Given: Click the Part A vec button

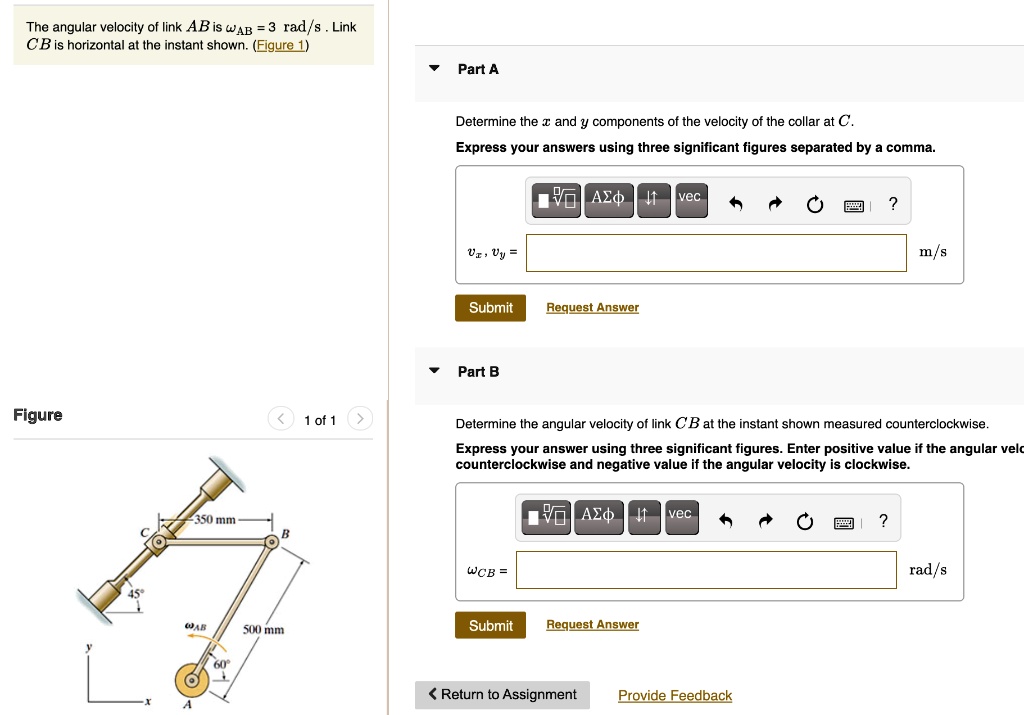Looking at the screenshot, I should click(x=692, y=200).
